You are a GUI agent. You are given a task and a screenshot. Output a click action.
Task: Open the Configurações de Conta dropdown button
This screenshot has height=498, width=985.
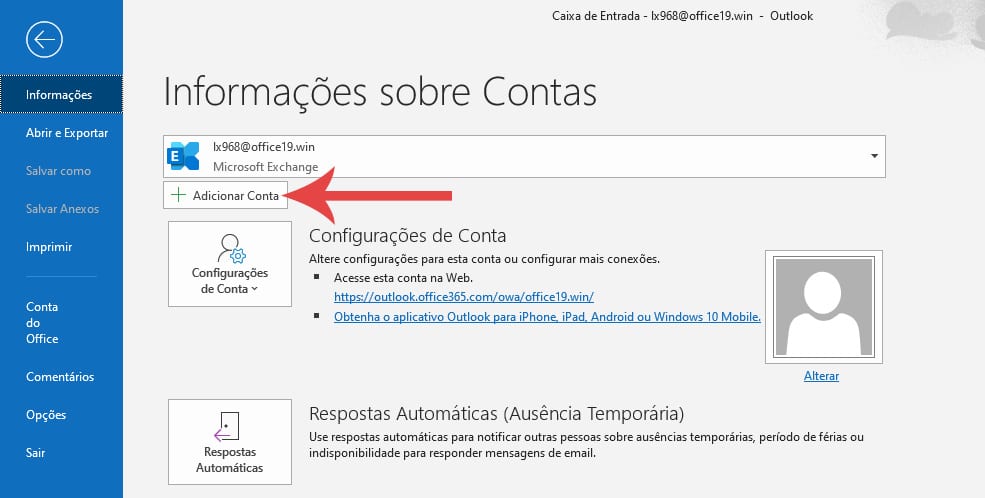pyautogui.click(x=230, y=265)
